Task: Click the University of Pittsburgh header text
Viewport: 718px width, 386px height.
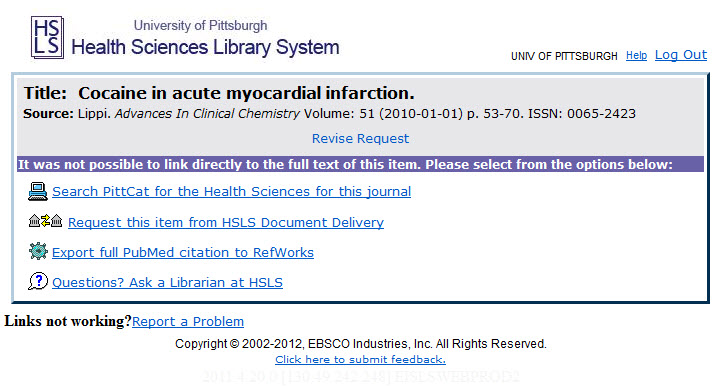Action: click(x=200, y=25)
